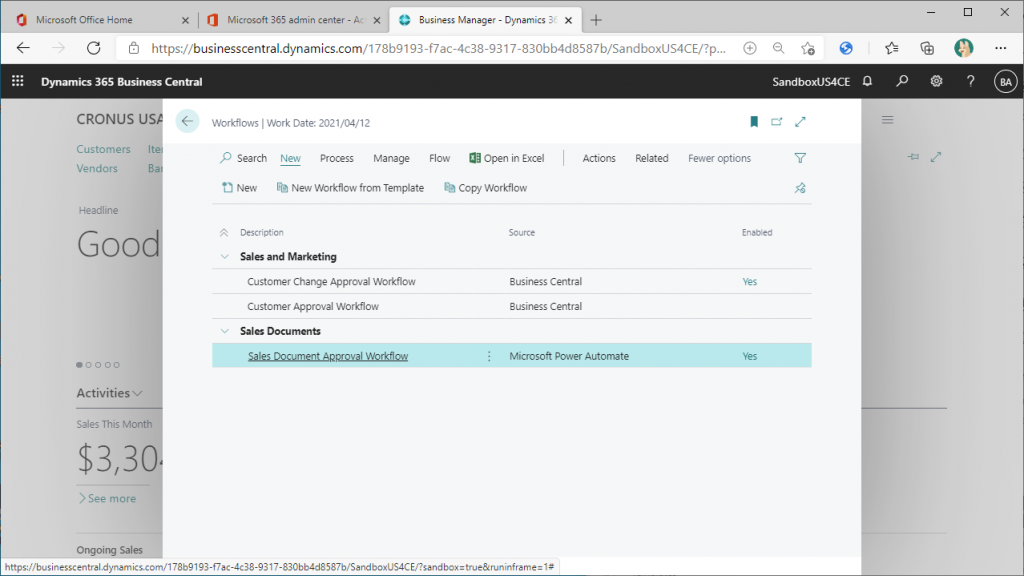
Task: Click the pin icon beside the toolbar
Action: 799,187
